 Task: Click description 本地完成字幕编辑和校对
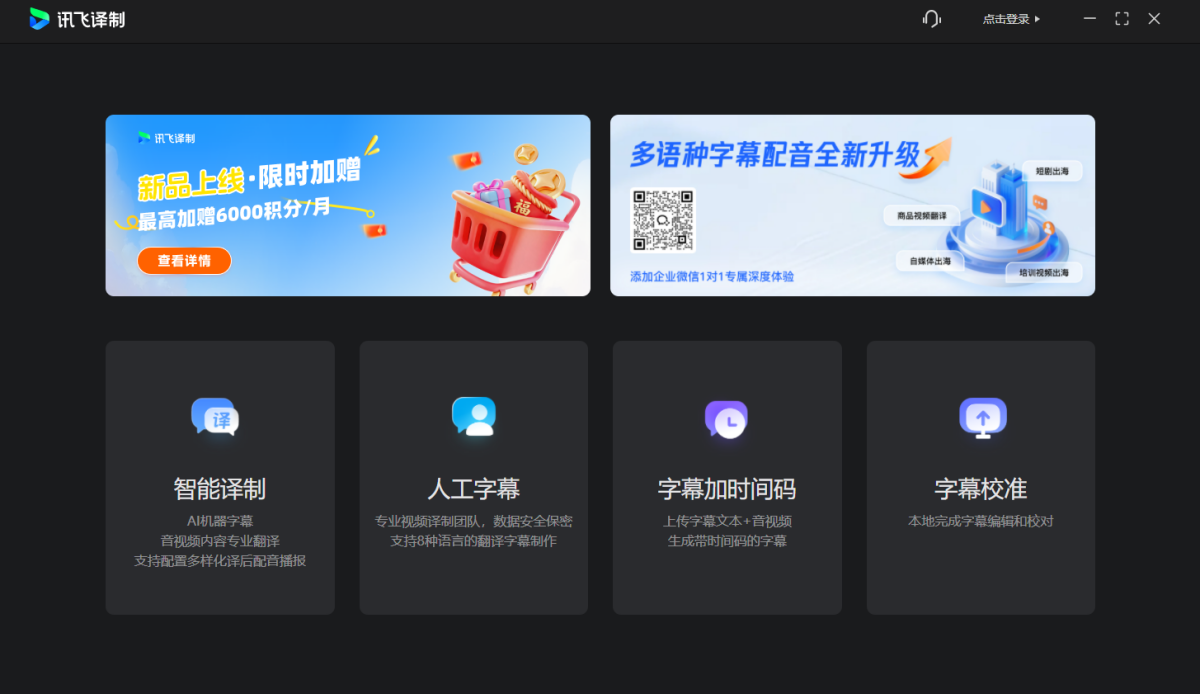pyautogui.click(x=981, y=521)
